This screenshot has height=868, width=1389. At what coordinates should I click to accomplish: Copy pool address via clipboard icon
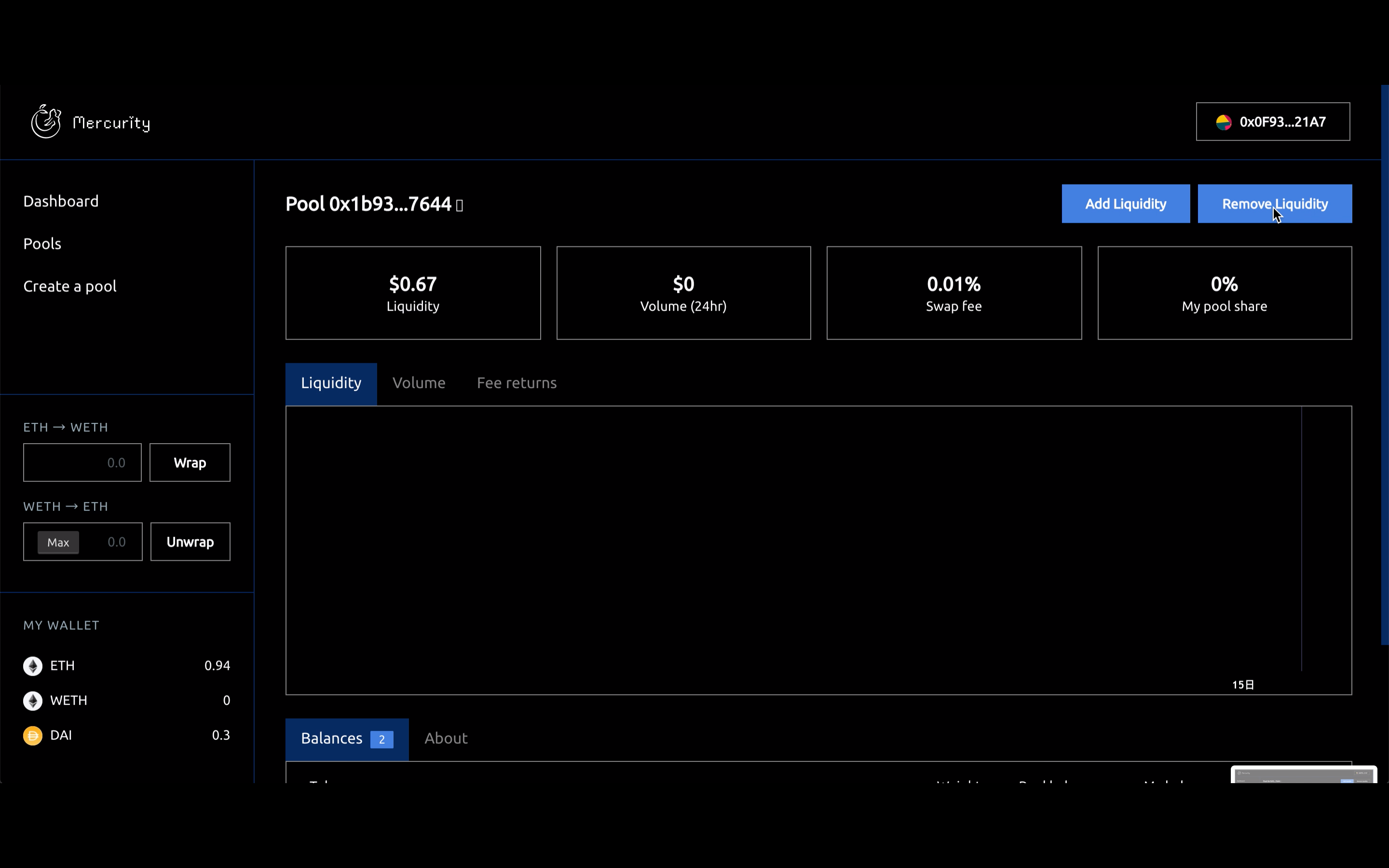tap(459, 205)
